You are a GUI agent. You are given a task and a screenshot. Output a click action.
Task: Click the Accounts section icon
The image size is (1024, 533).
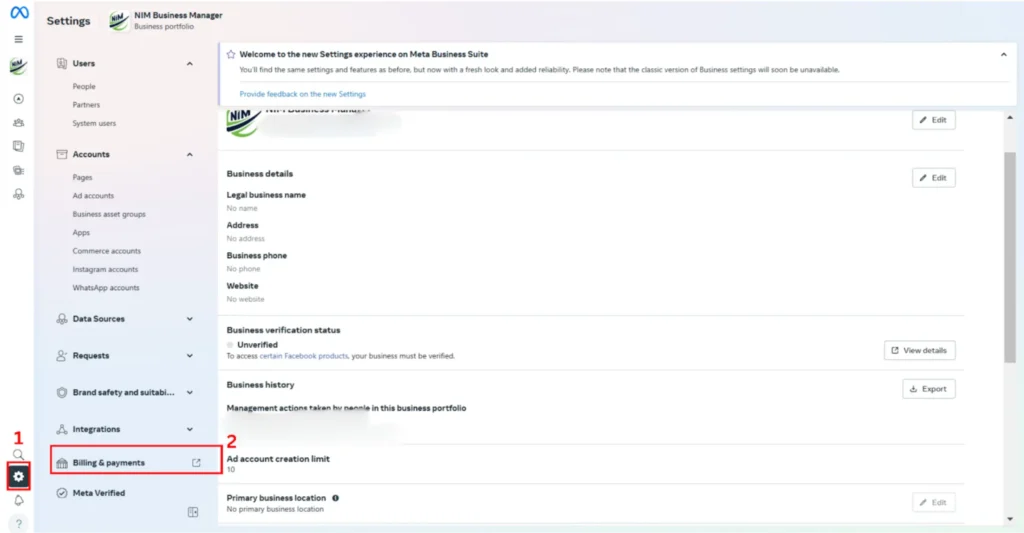tap(62, 154)
